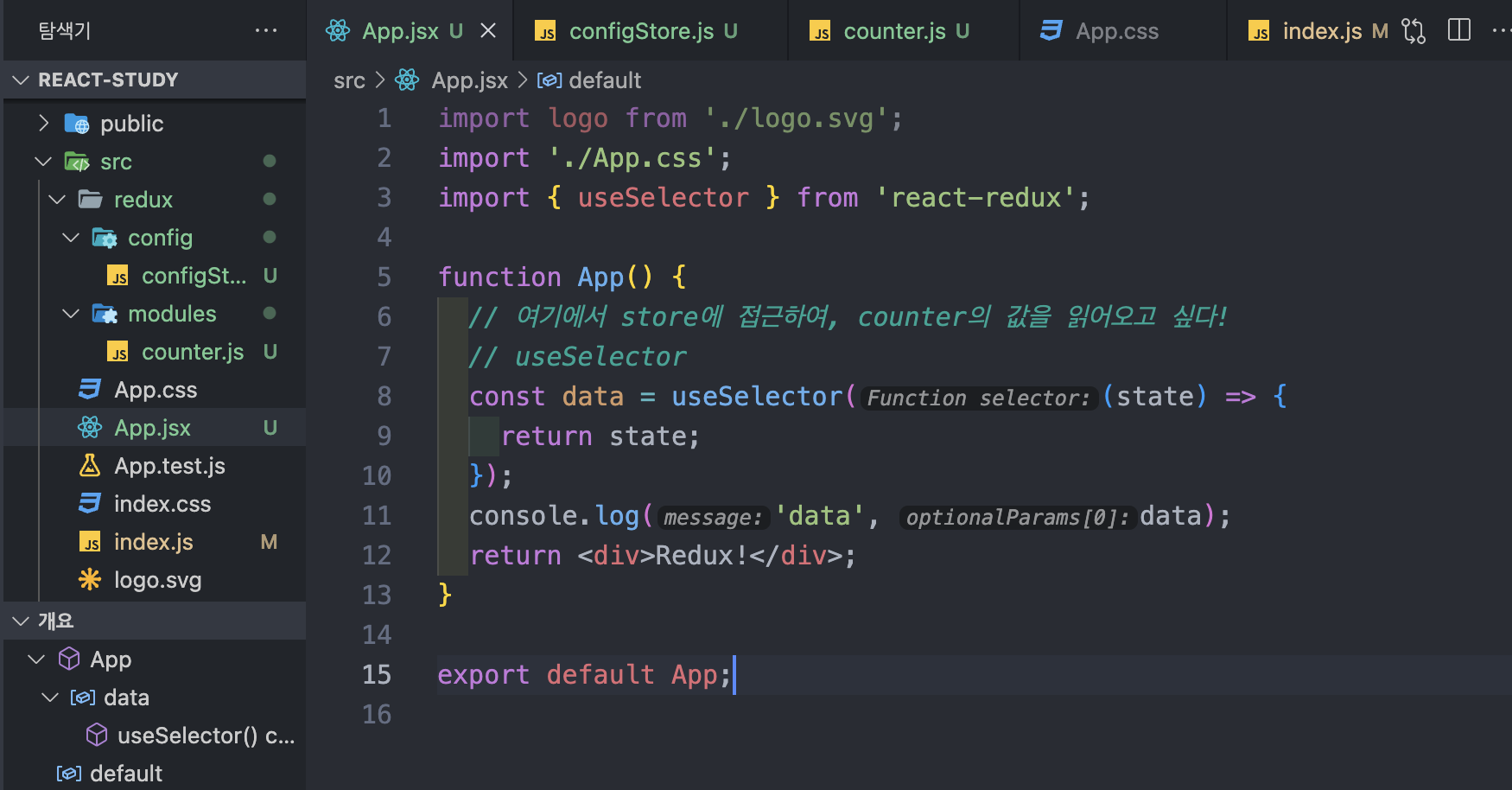Screen dimensions: 1512x790
Task: Click JS icon beside counter.js in explorer
Action: [x=118, y=352]
